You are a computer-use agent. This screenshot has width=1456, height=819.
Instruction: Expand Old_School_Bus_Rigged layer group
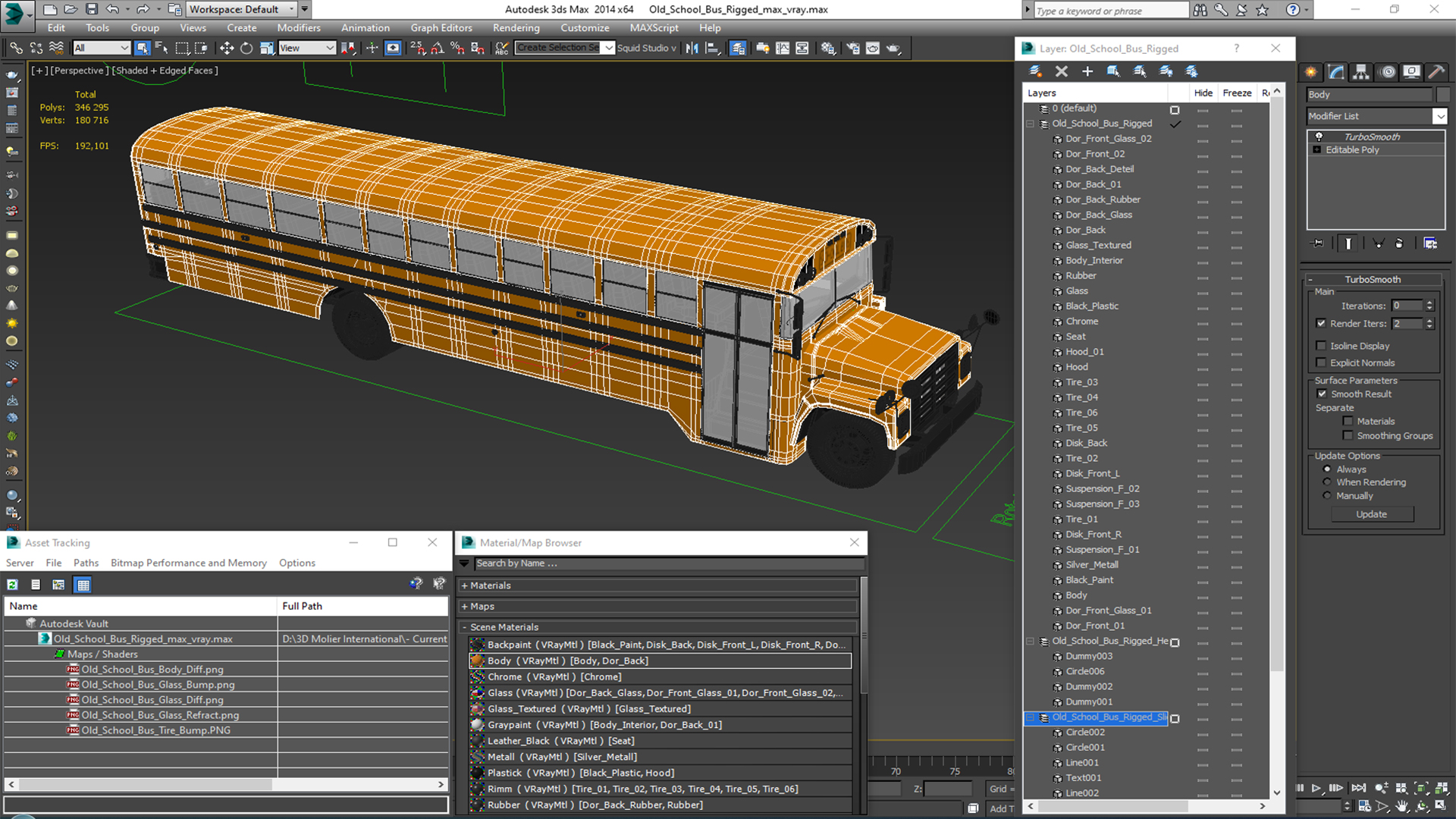click(1032, 123)
